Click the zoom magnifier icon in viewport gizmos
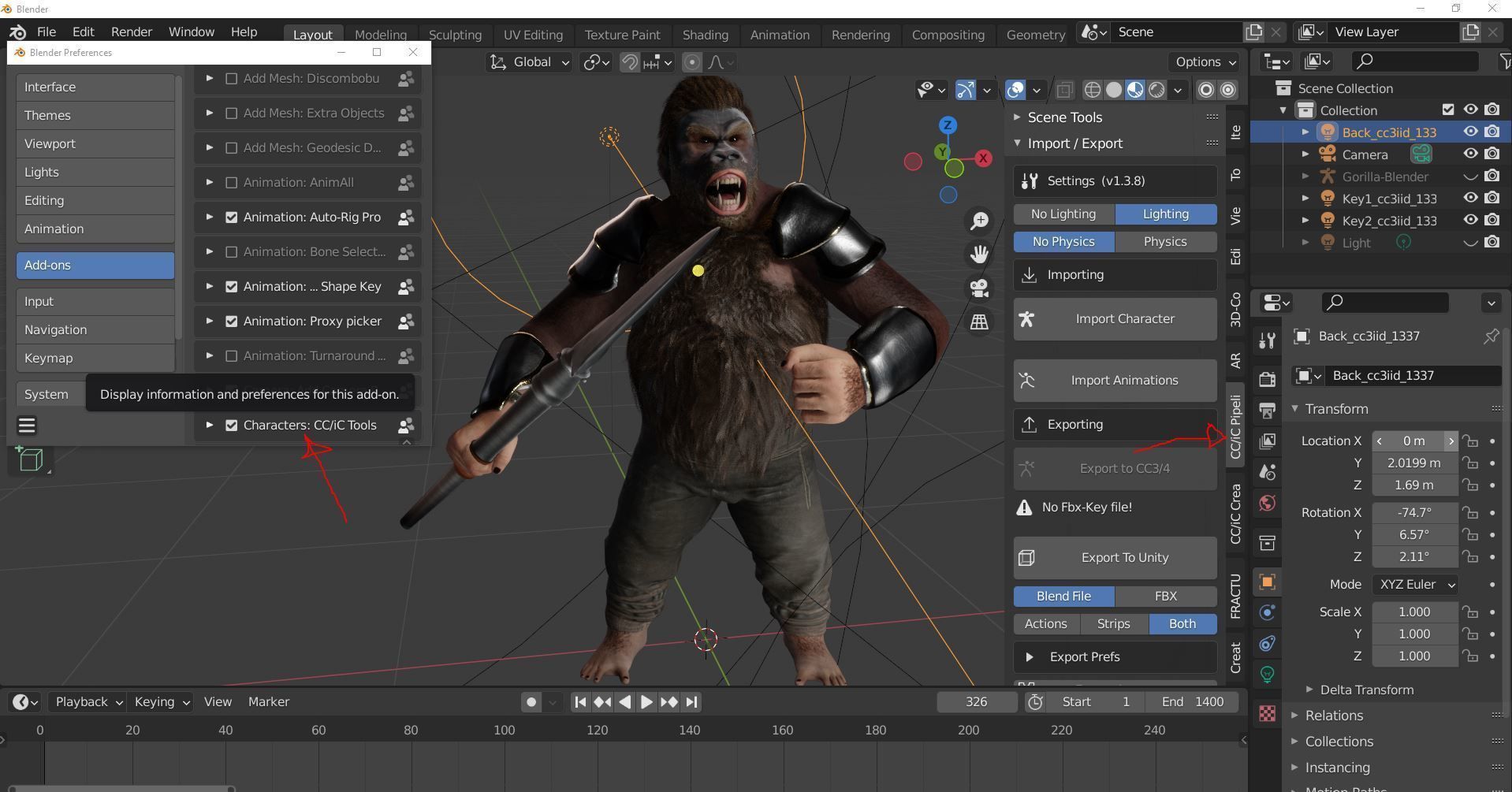The image size is (1512, 792). pos(979,221)
